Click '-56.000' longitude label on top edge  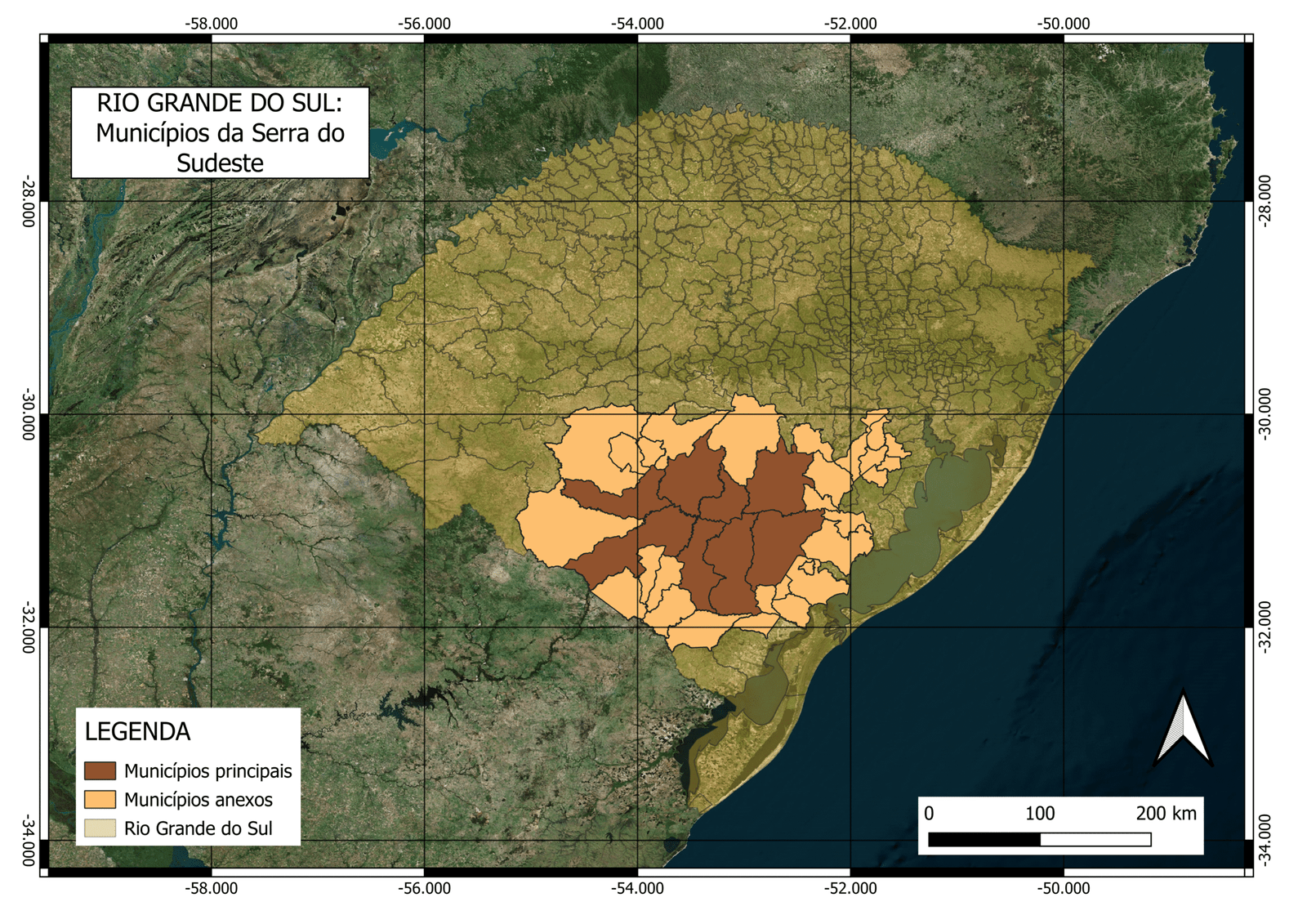pos(424,24)
